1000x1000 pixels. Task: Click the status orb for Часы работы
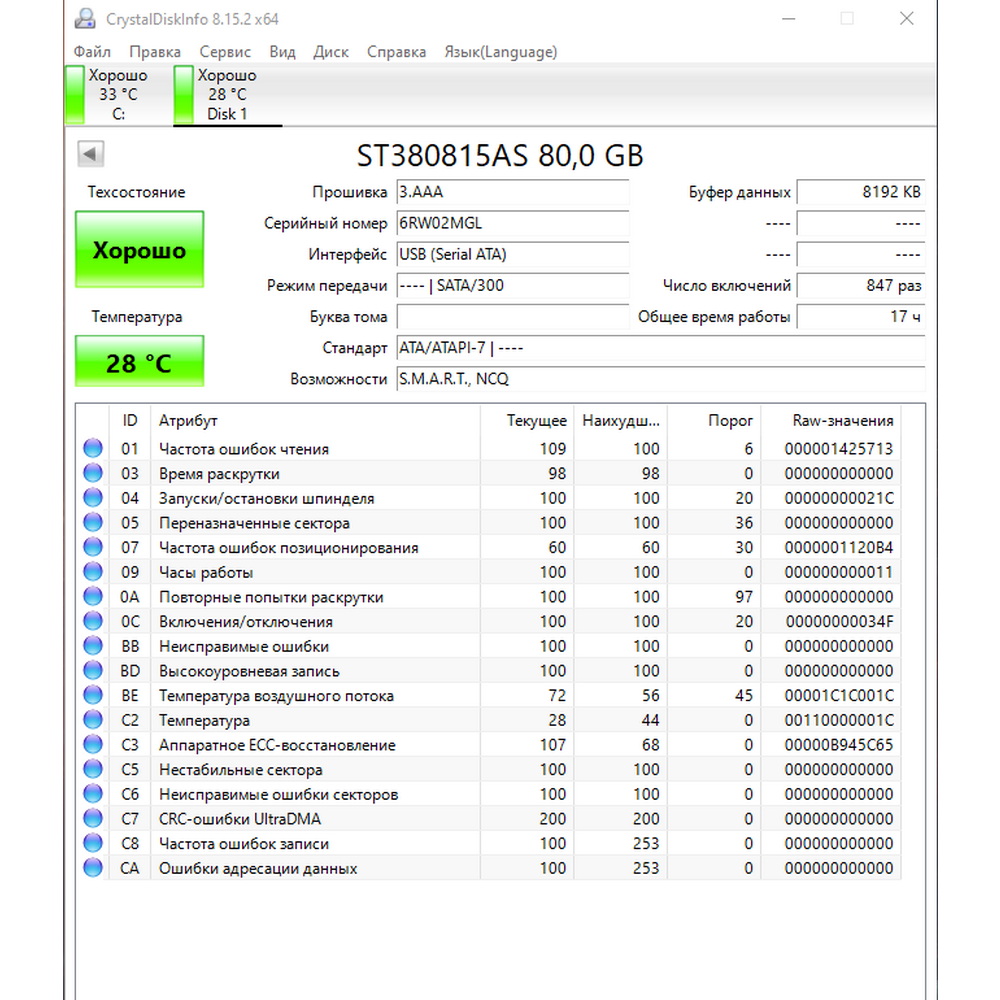click(93, 572)
